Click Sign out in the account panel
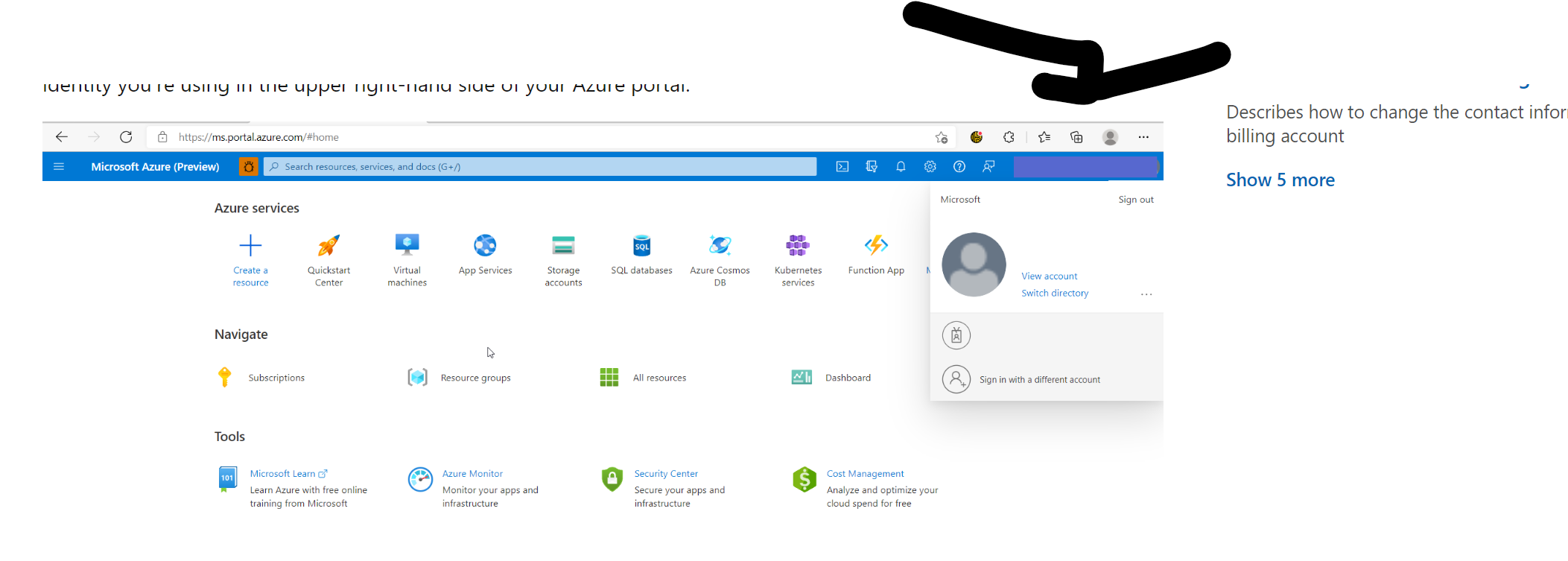The height and width of the screenshot is (561, 1568). 1135,200
